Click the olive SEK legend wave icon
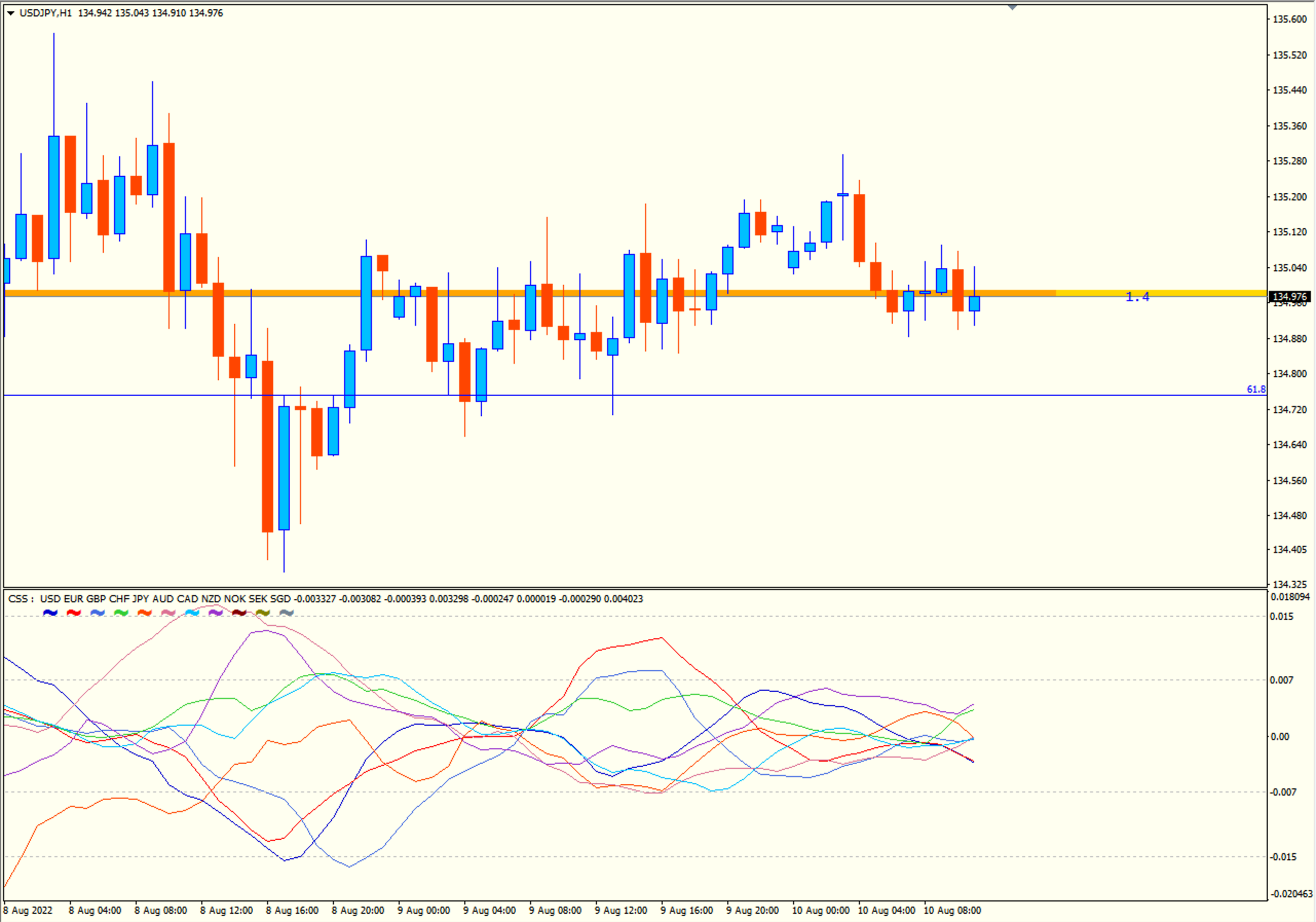Viewport: 1316px width, 922px height. tap(262, 613)
